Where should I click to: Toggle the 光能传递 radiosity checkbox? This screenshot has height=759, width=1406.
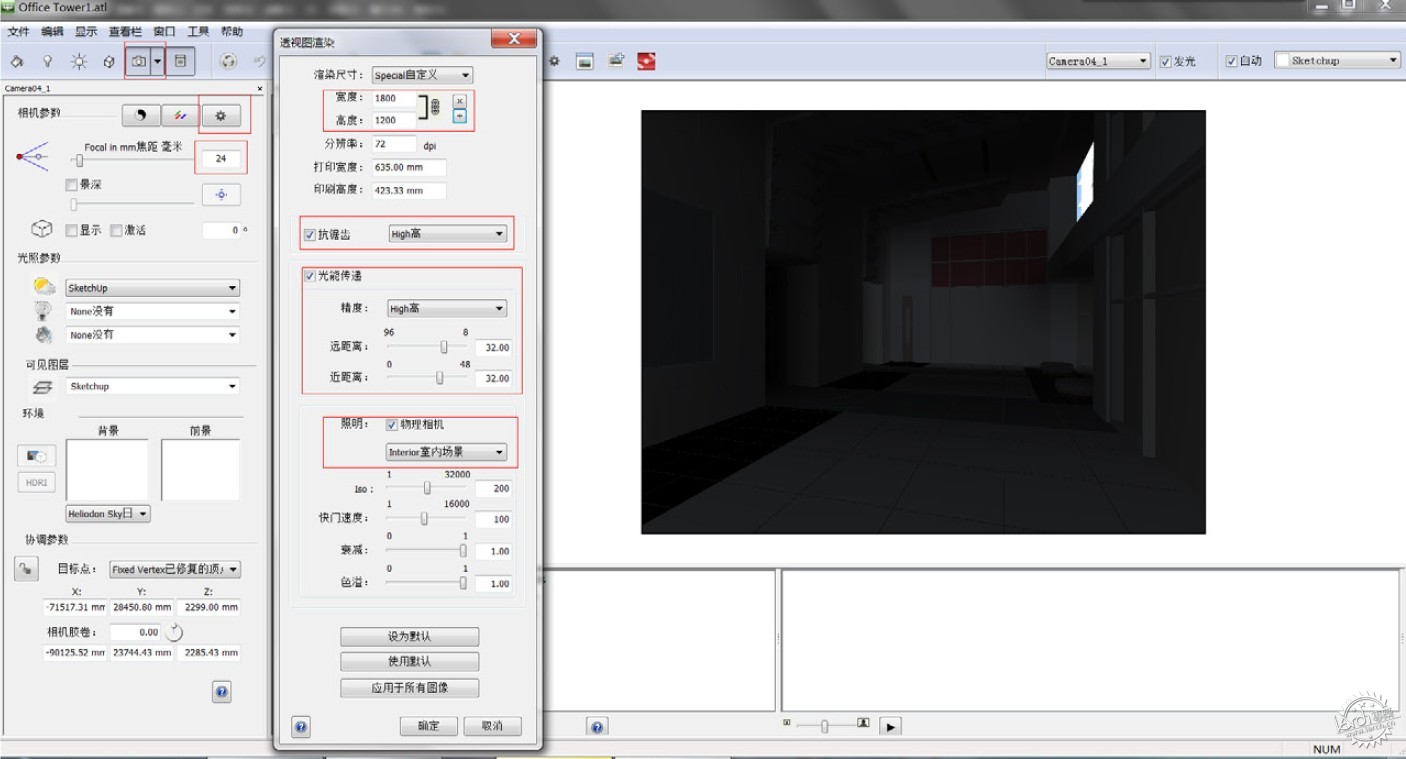tap(310, 276)
